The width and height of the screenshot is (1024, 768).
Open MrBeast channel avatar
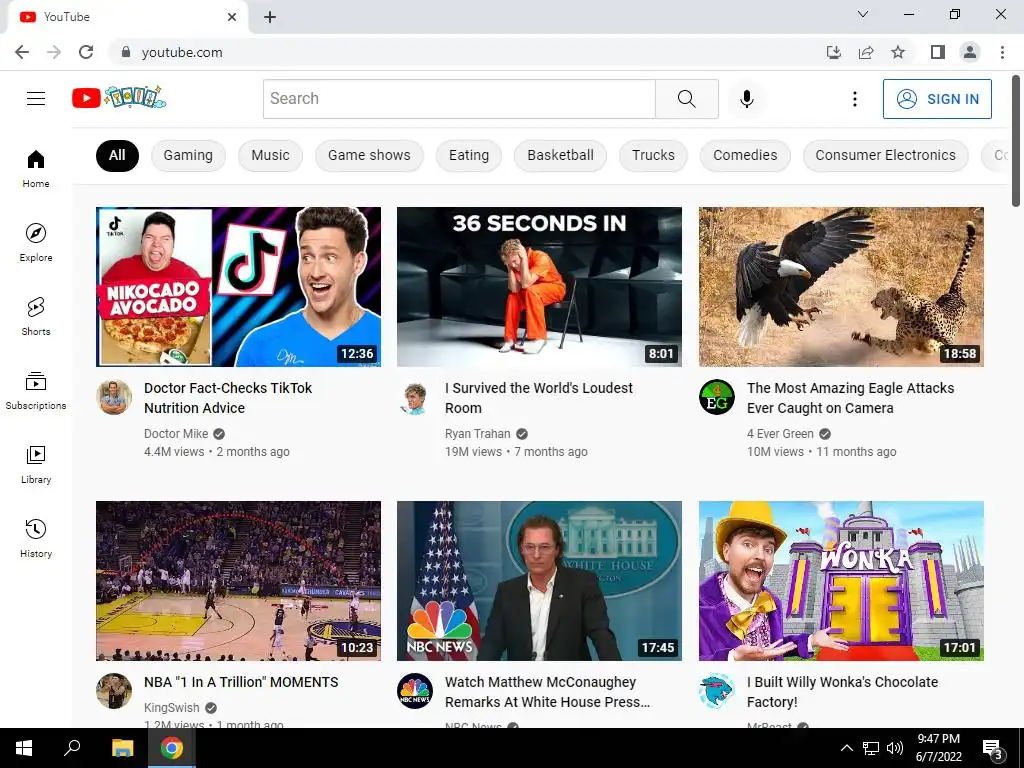tap(716, 691)
